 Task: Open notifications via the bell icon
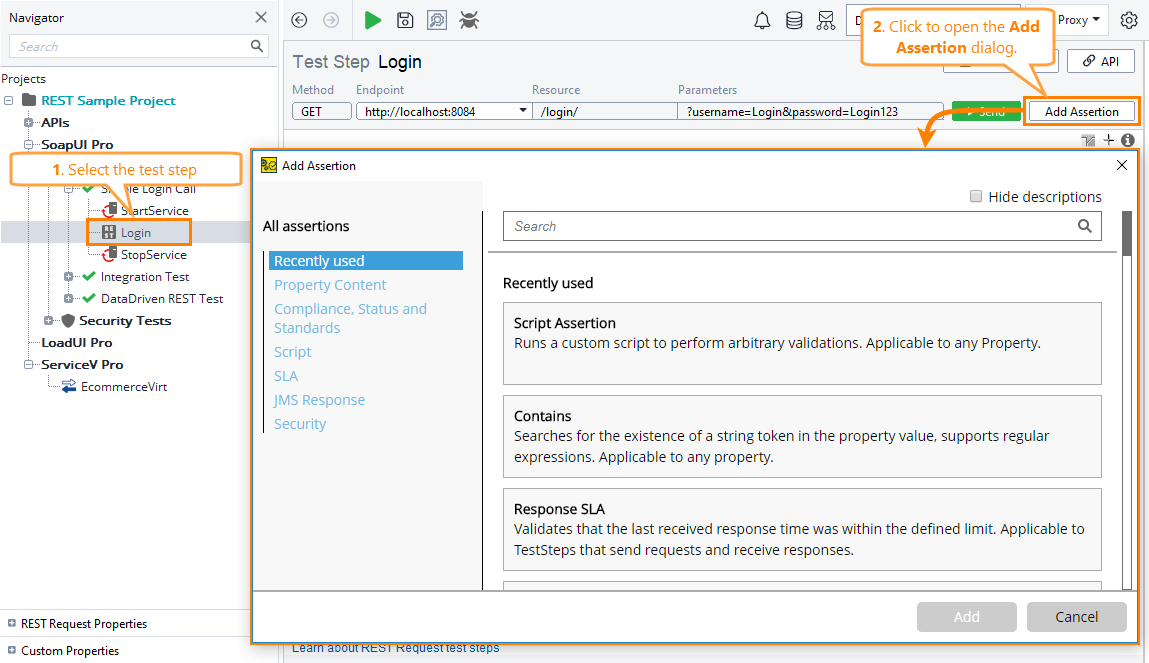pyautogui.click(x=762, y=21)
